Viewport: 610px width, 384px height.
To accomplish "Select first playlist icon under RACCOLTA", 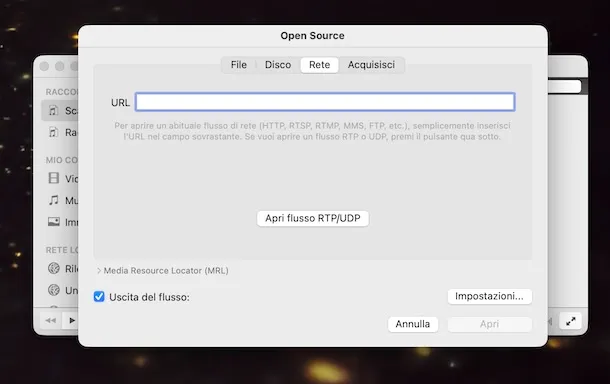I will click(x=54, y=111).
